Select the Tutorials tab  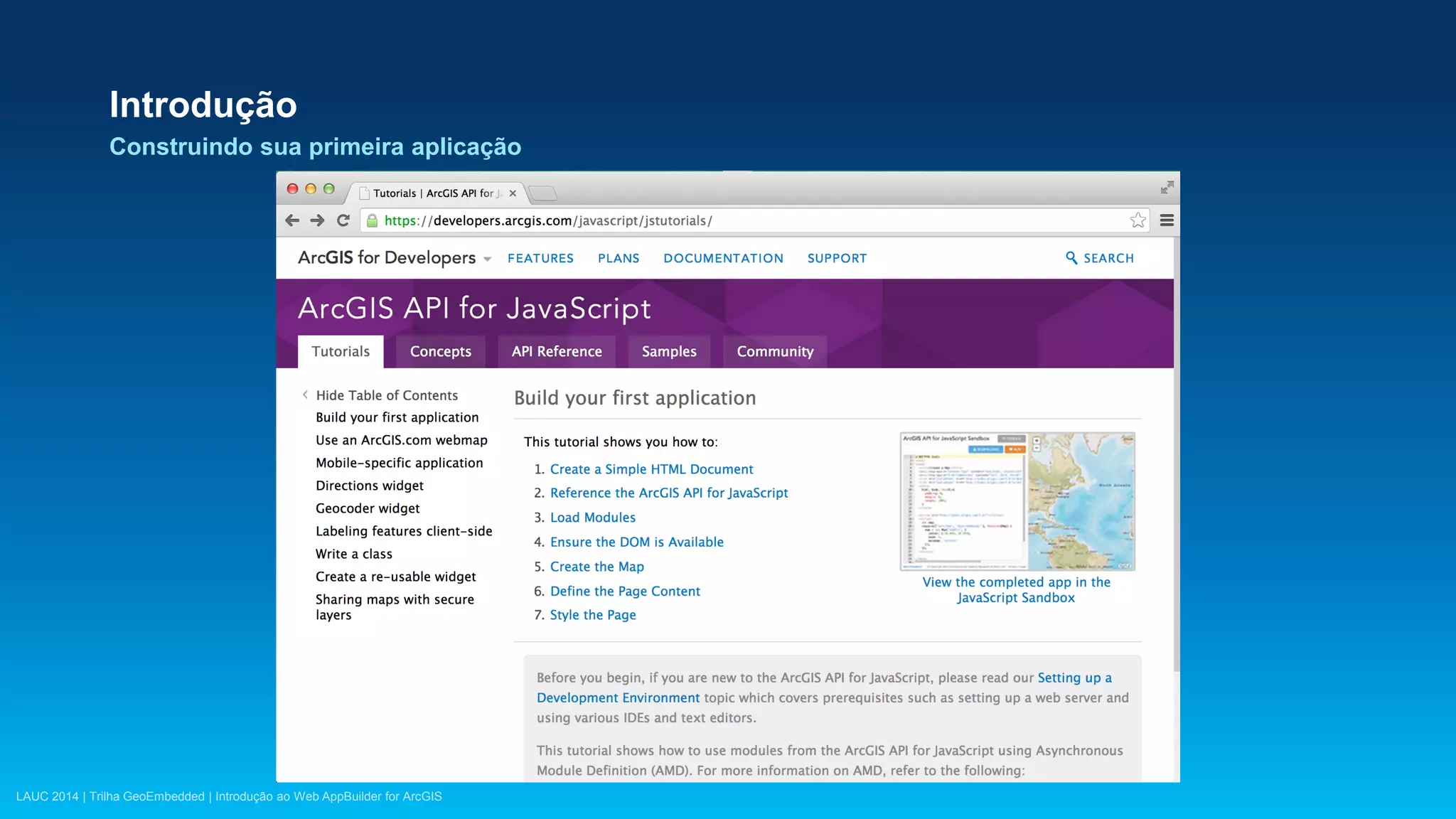pos(341,351)
